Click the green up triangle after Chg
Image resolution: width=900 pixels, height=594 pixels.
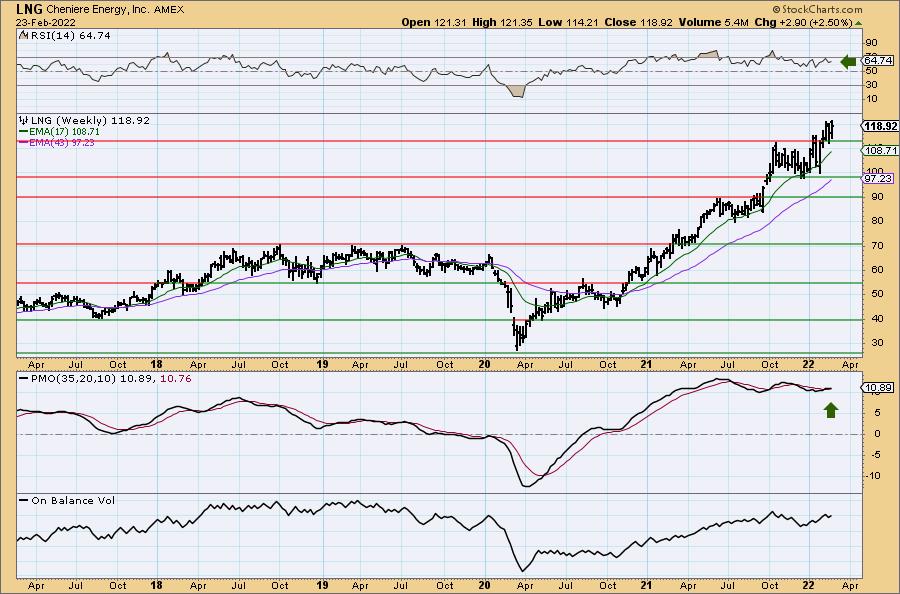click(x=859, y=23)
